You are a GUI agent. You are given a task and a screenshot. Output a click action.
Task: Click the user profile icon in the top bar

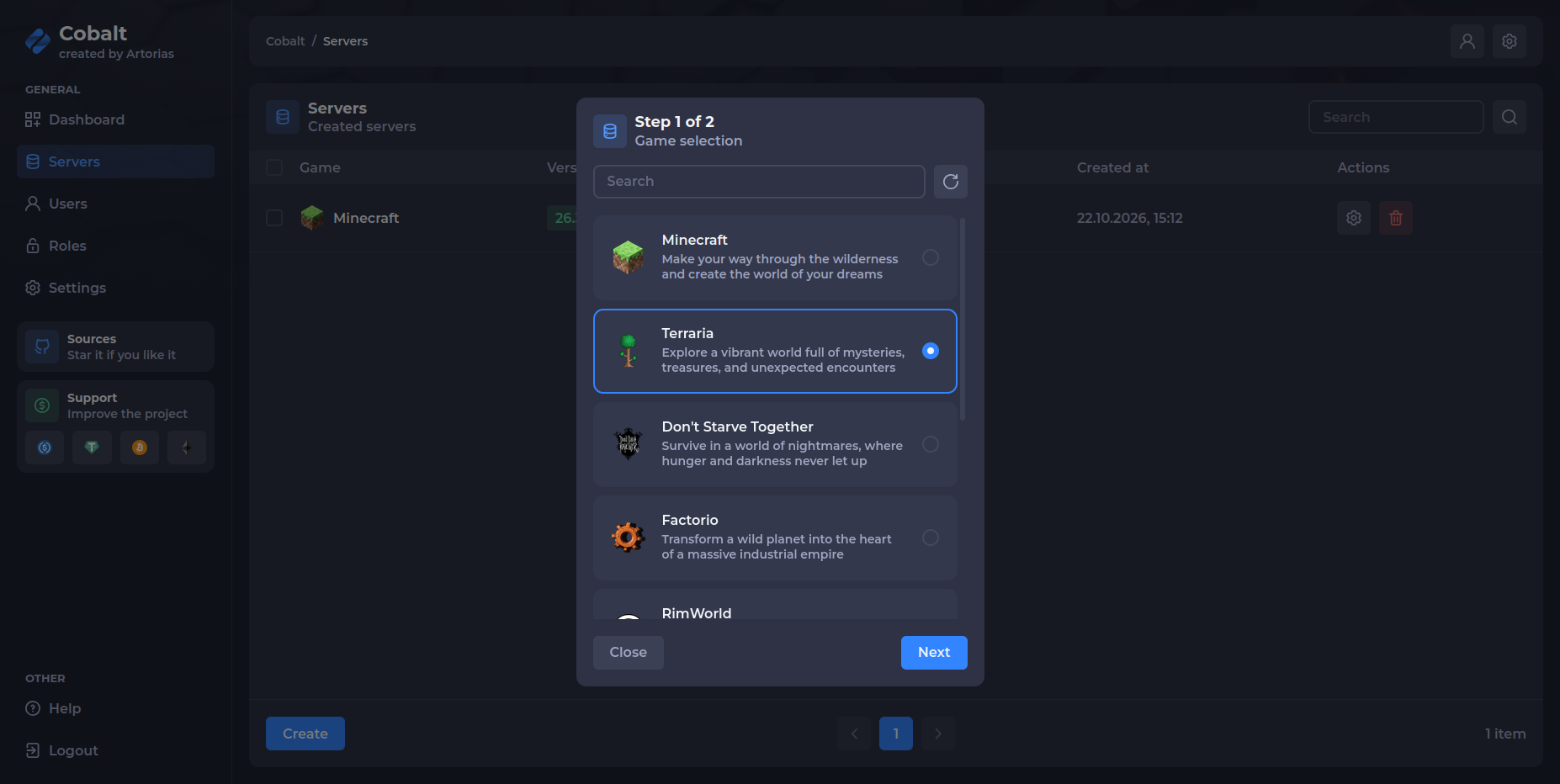(x=1467, y=41)
